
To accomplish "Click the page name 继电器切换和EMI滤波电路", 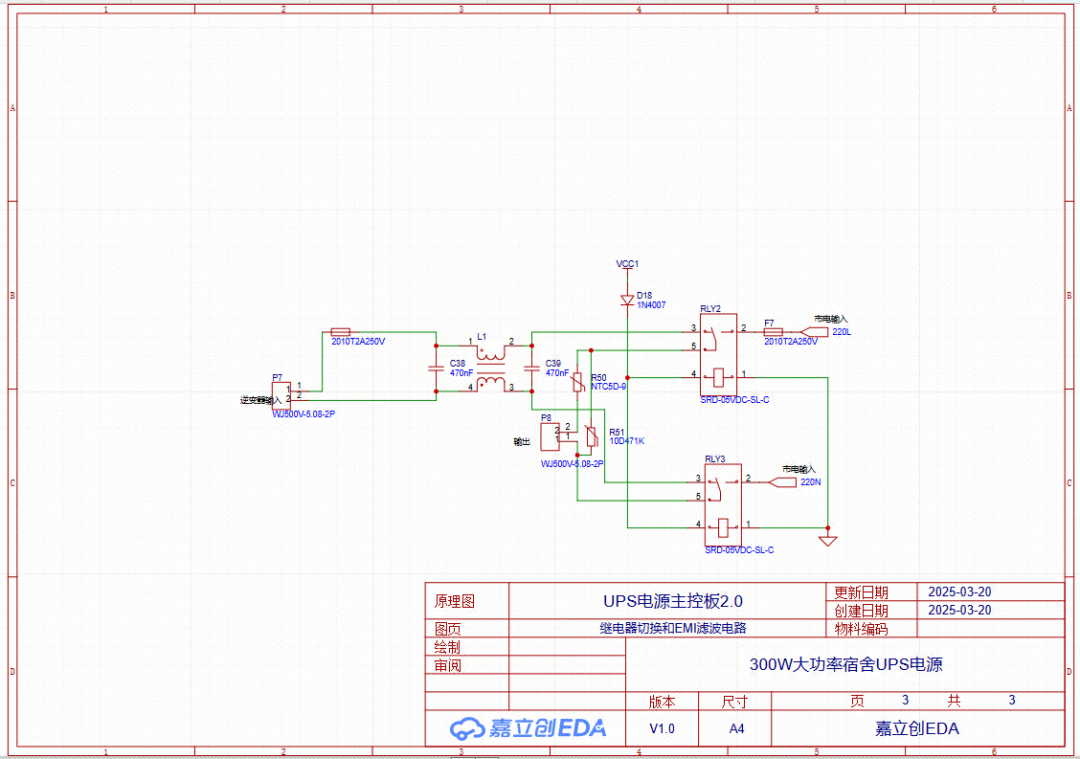I will pyautogui.click(x=673, y=628).
